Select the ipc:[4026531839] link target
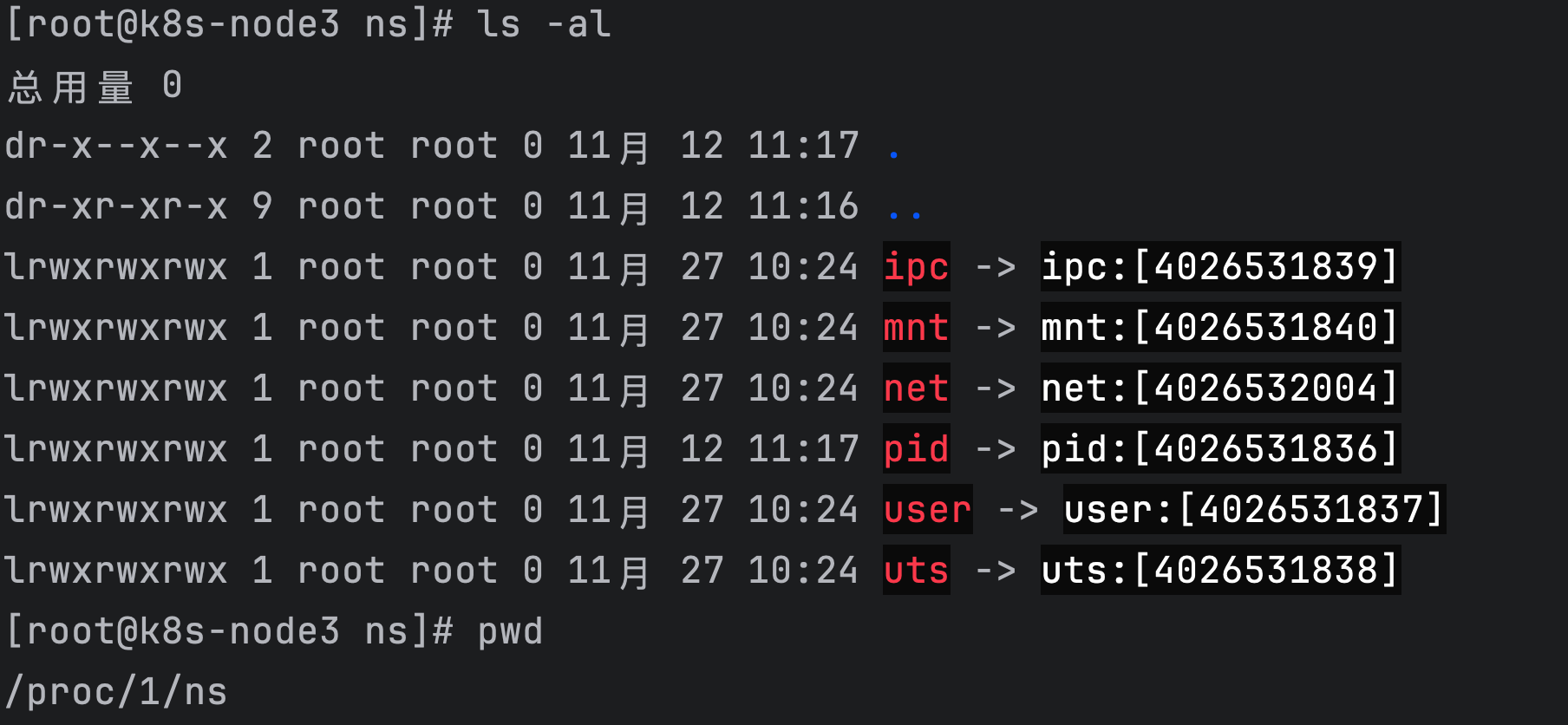The width and height of the screenshot is (1568, 725). (1219, 267)
